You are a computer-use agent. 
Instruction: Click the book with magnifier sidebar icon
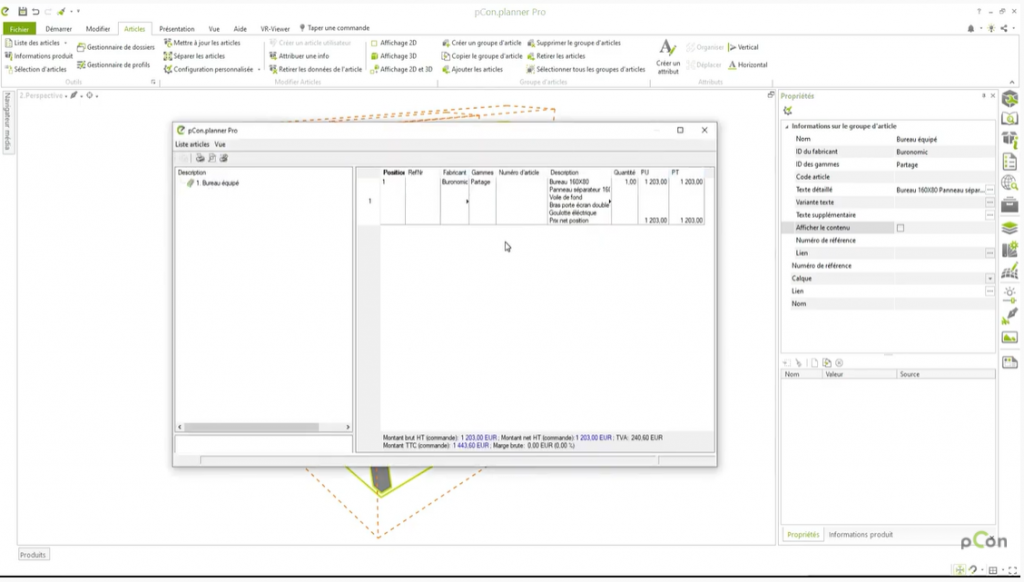(x=1010, y=119)
